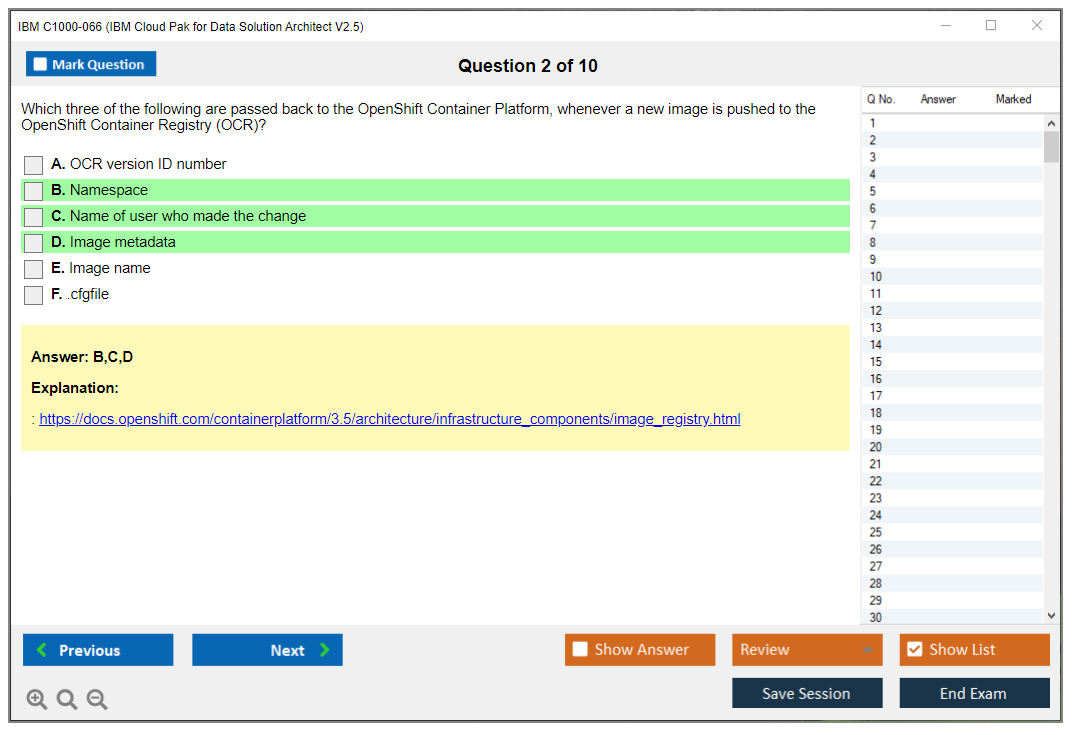Viewport: 1075px width, 735px height.
Task: Go to the Next question
Action: tap(267, 650)
